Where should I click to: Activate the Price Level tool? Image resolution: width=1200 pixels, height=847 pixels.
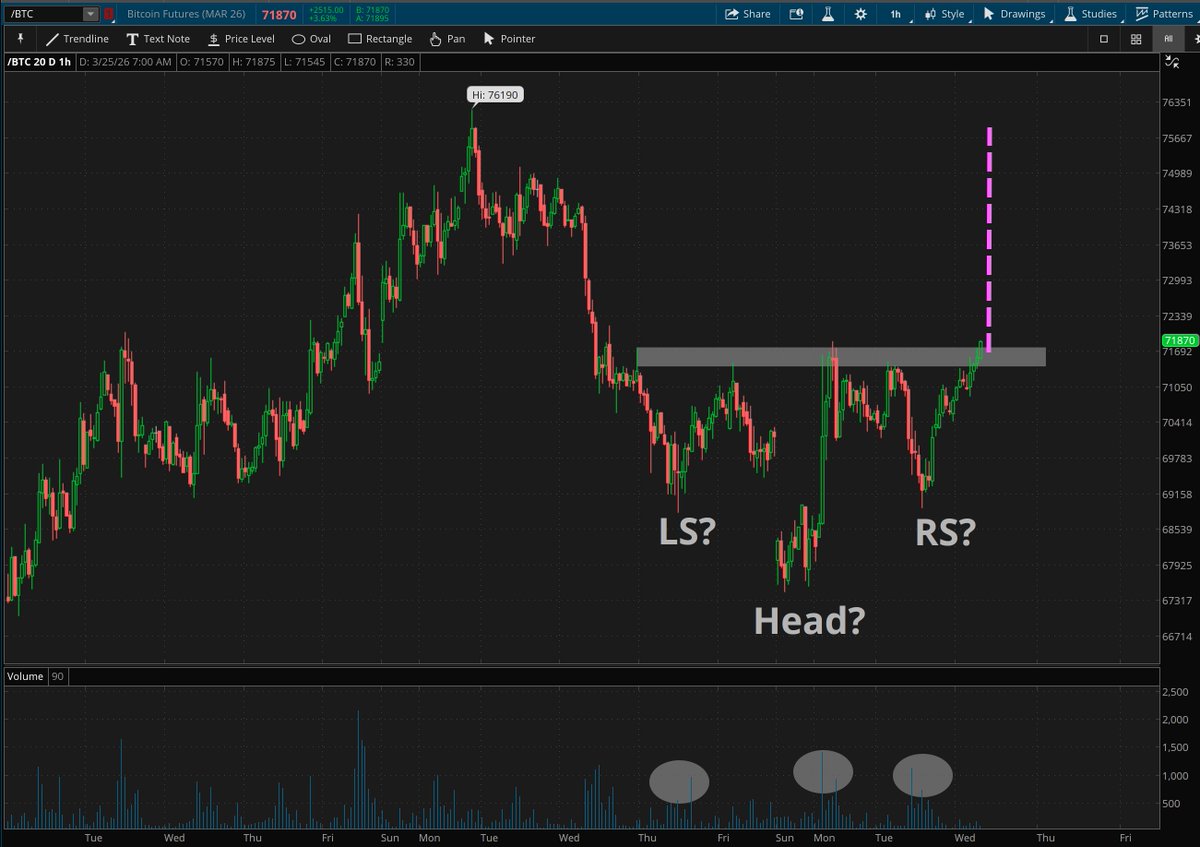coord(240,39)
